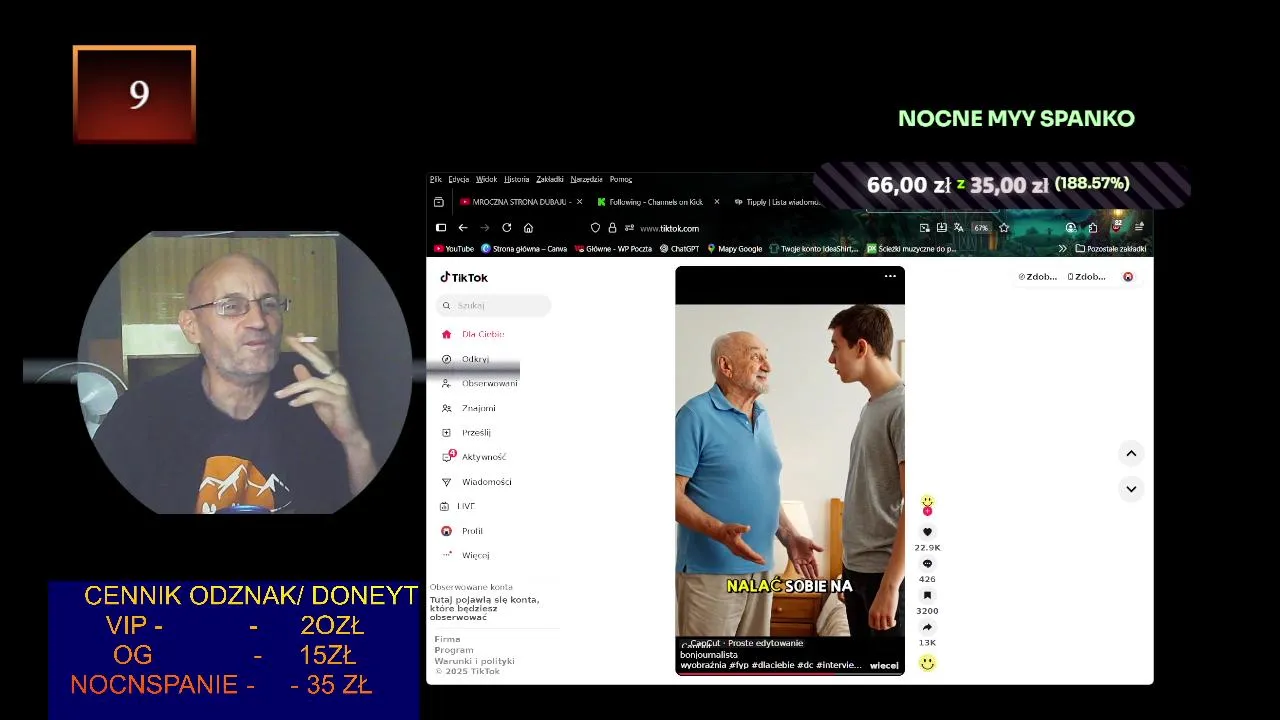
Task: Open the Historia browser menu
Action: (x=516, y=179)
